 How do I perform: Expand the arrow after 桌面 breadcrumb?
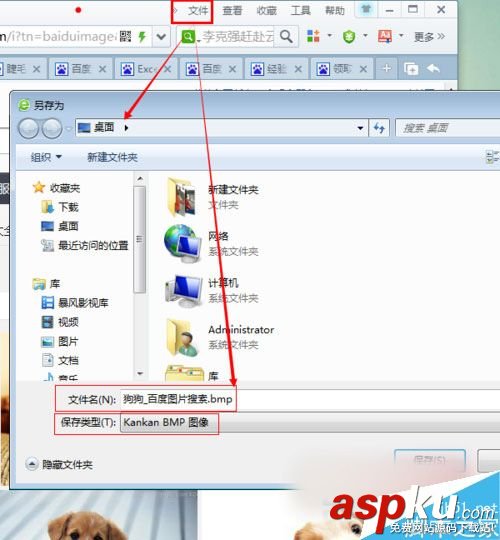click(x=126, y=128)
